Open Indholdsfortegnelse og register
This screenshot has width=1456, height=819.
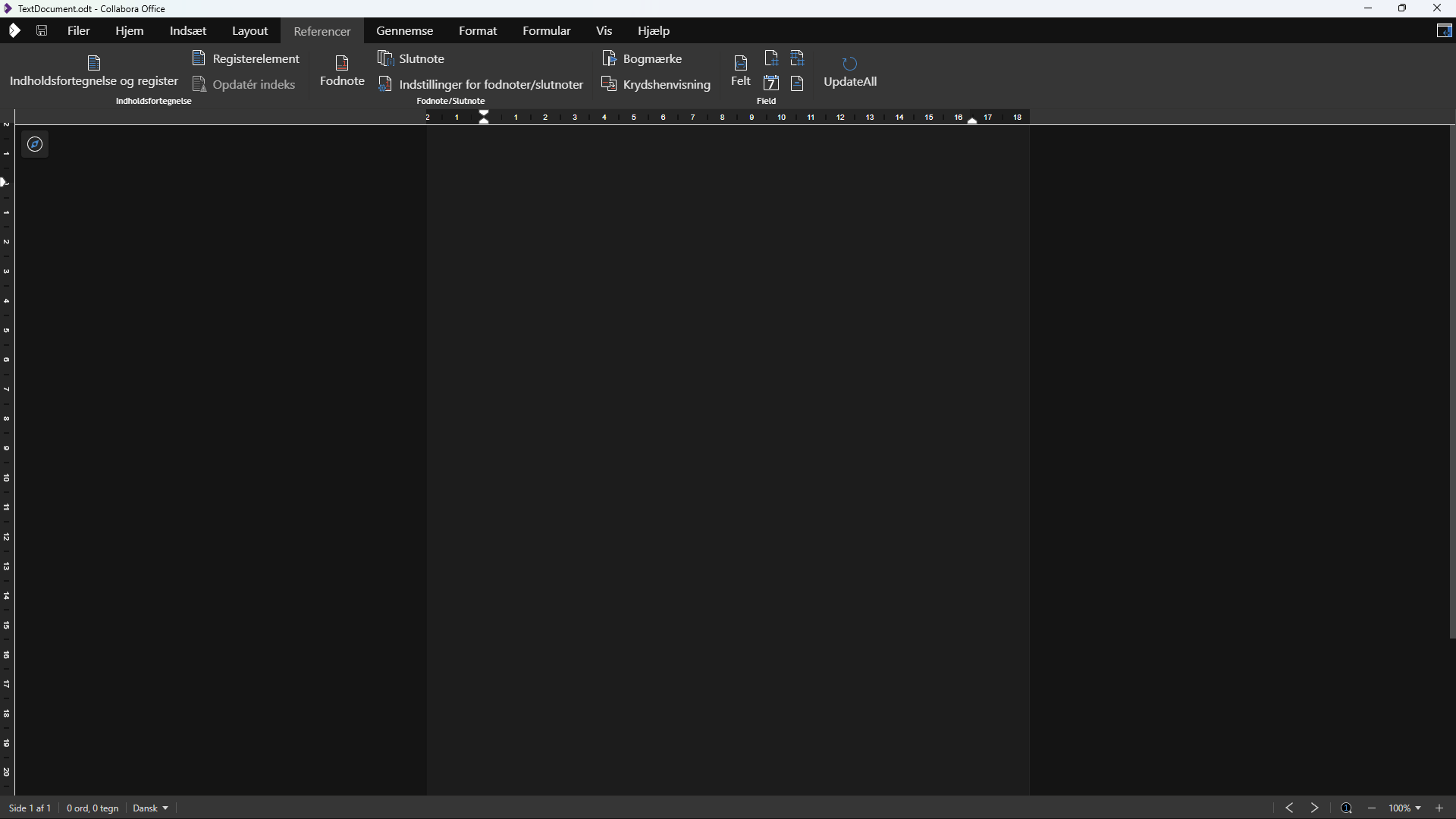[x=94, y=70]
